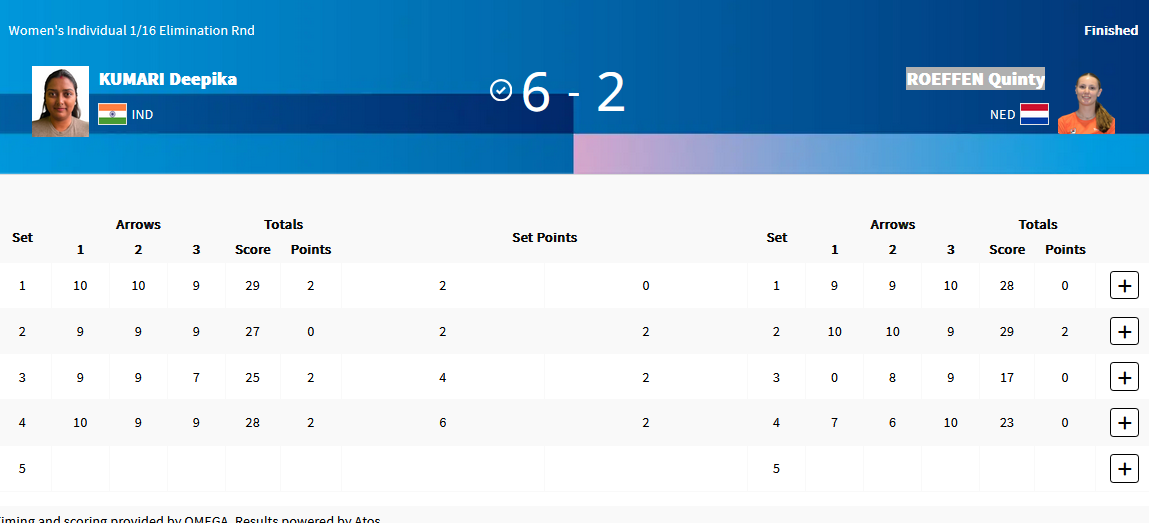Select Roeffen's set 3 score of 17

[1007, 377]
